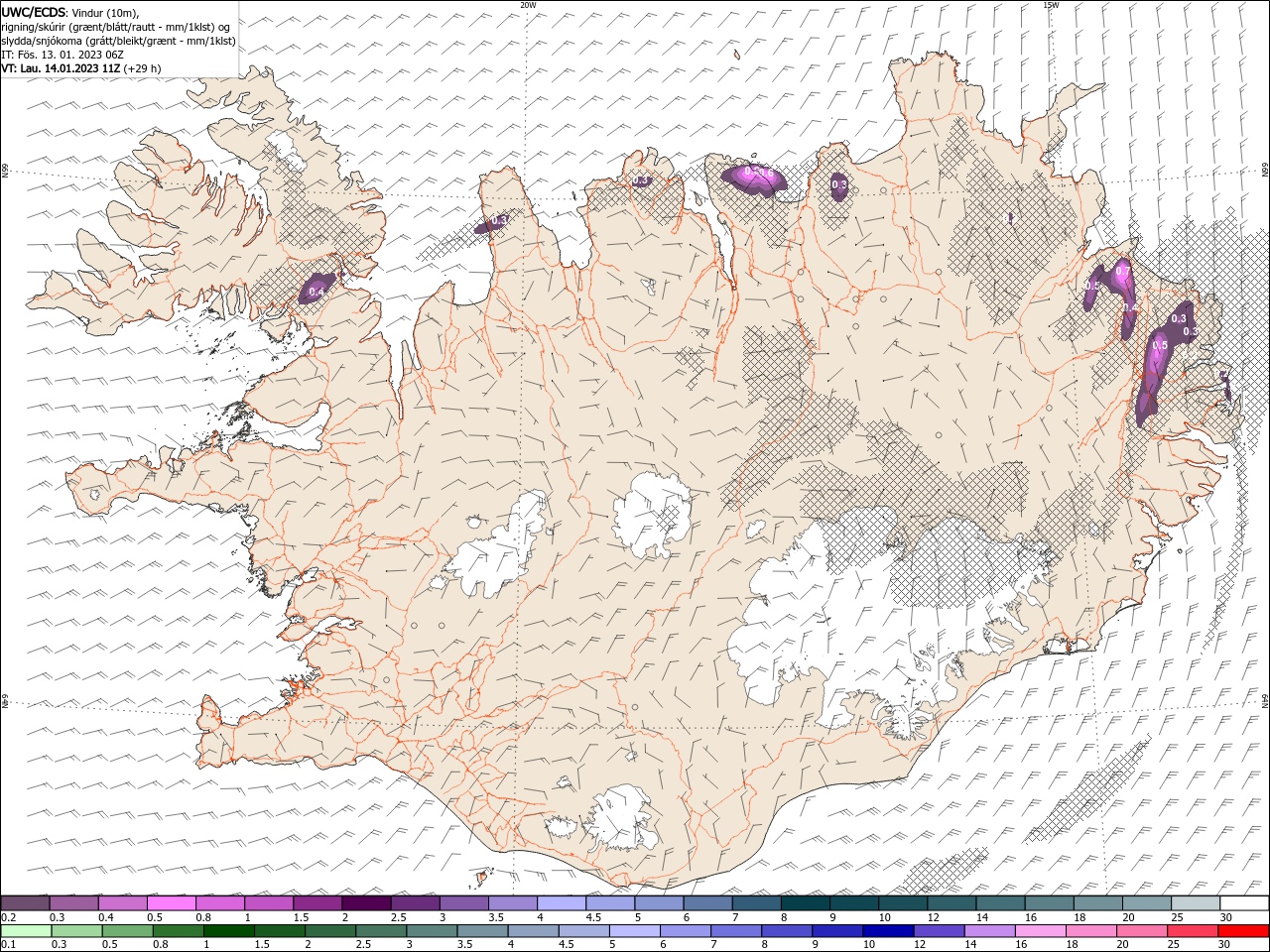Image resolution: width=1270 pixels, height=952 pixels.
Task: Select upper legend swatch starting at 0.3
Action: (73, 903)
